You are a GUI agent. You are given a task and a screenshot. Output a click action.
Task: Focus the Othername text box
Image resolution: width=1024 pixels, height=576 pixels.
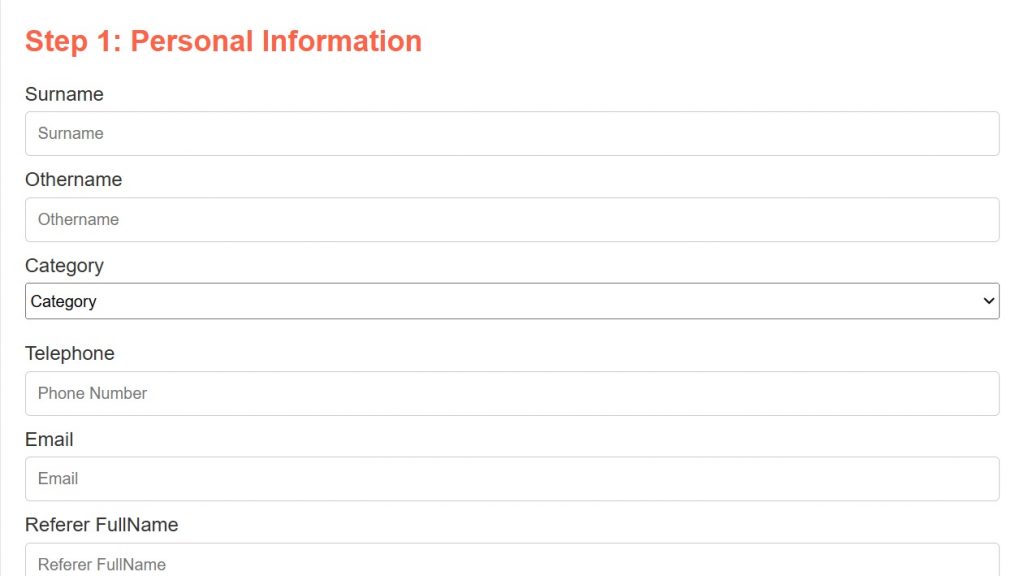[512, 219]
